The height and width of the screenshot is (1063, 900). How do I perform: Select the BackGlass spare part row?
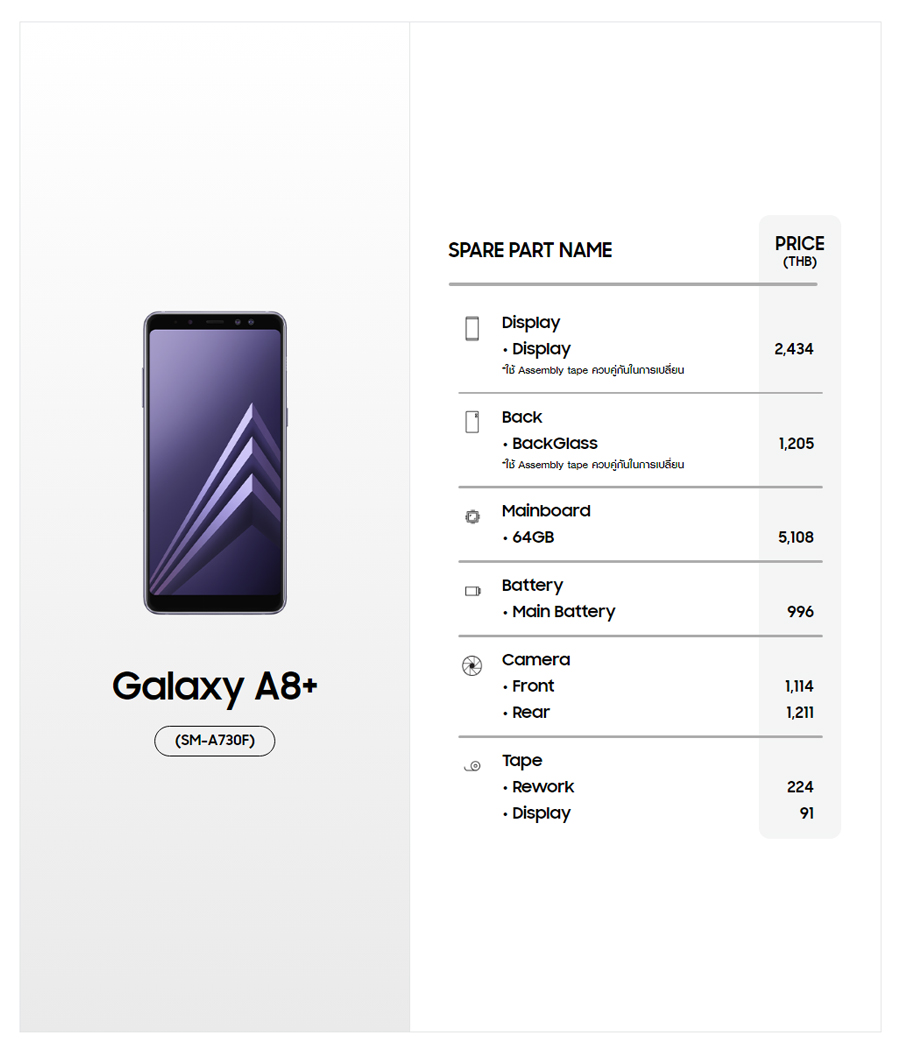(x=554, y=444)
